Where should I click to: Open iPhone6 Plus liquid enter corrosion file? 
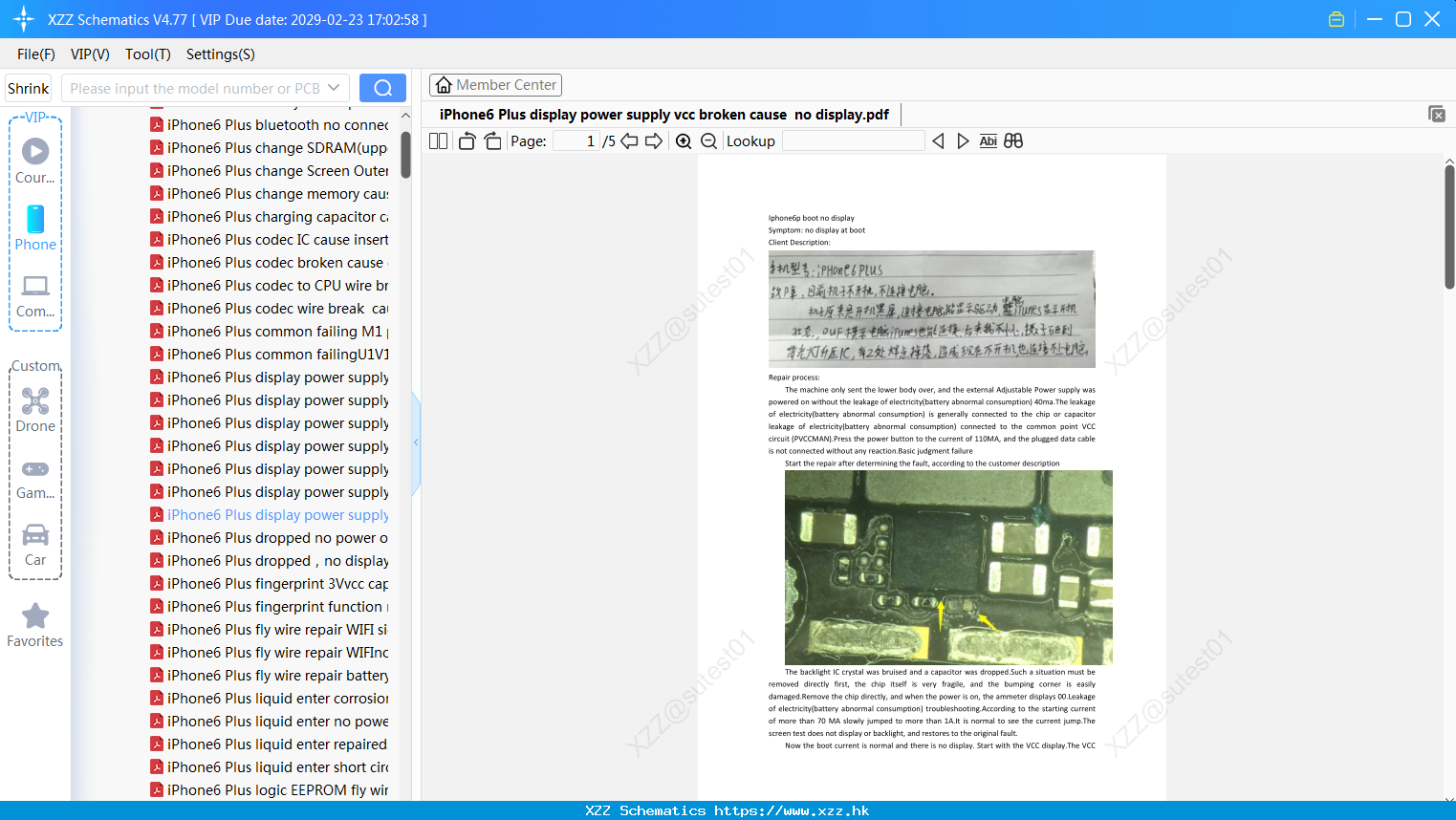point(270,698)
